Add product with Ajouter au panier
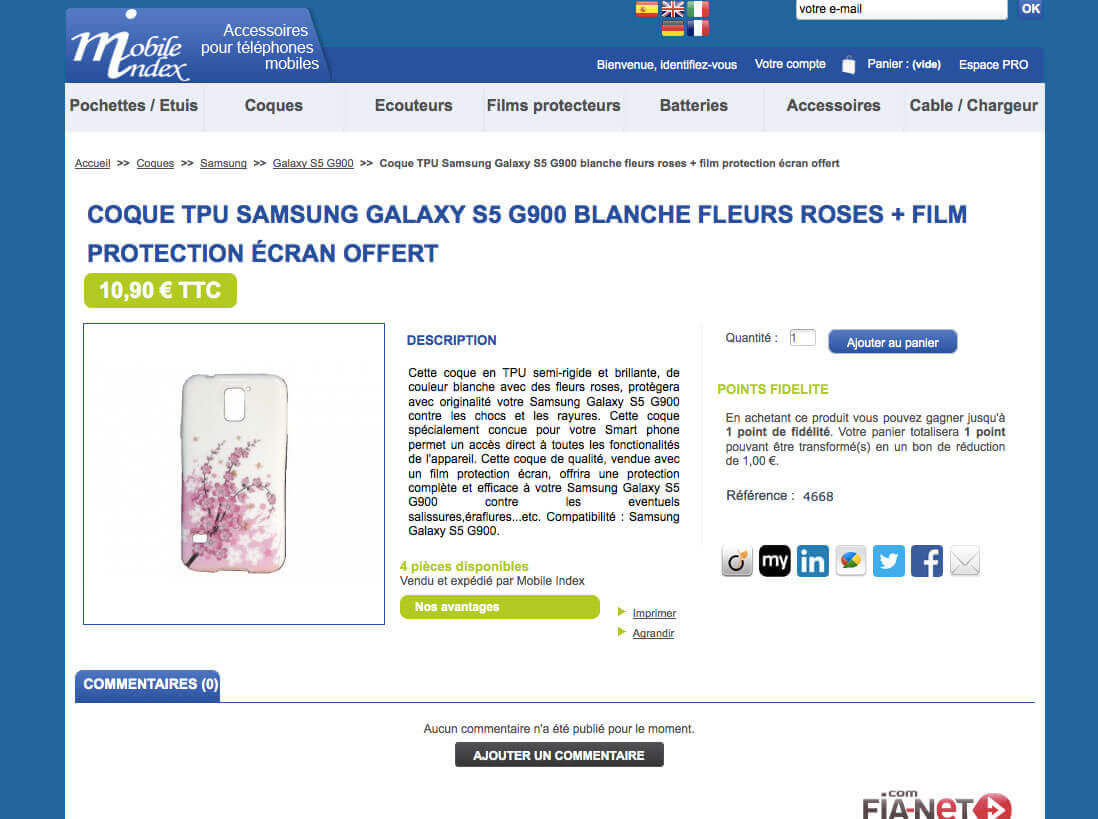The width and height of the screenshot is (1098, 819). [x=892, y=342]
